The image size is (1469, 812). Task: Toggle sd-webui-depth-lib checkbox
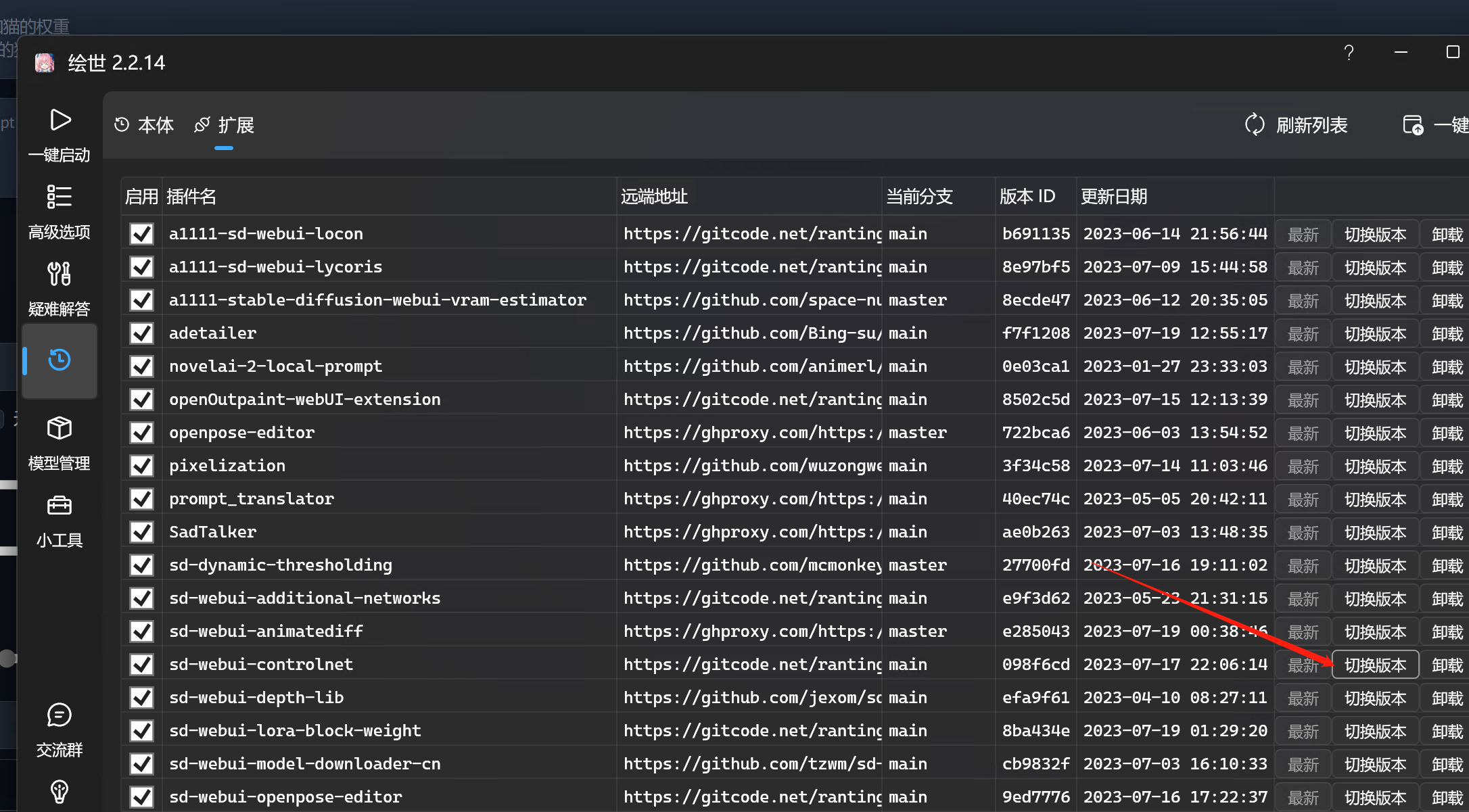point(142,698)
